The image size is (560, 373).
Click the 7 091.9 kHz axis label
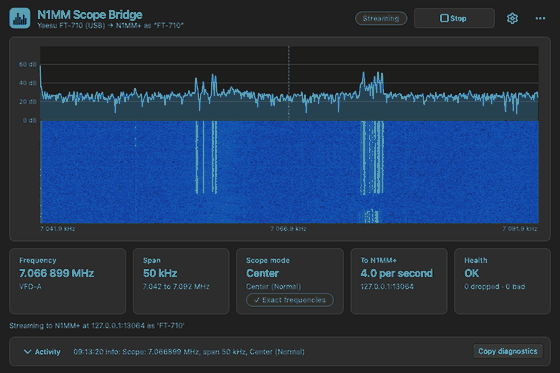(520, 229)
